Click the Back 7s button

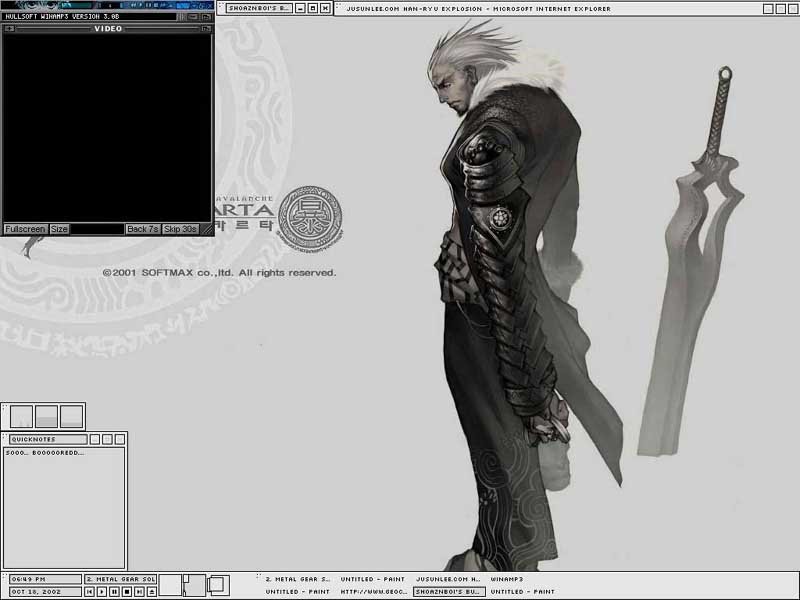(x=143, y=229)
